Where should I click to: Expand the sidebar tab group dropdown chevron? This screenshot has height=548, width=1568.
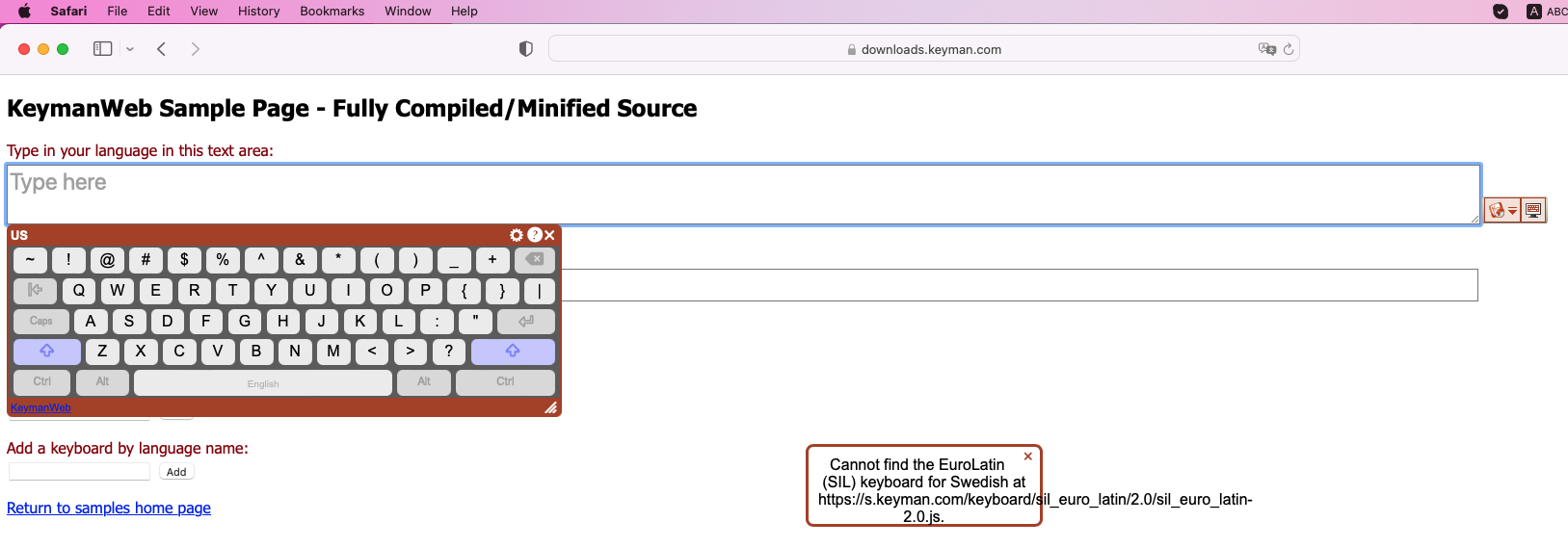click(130, 49)
